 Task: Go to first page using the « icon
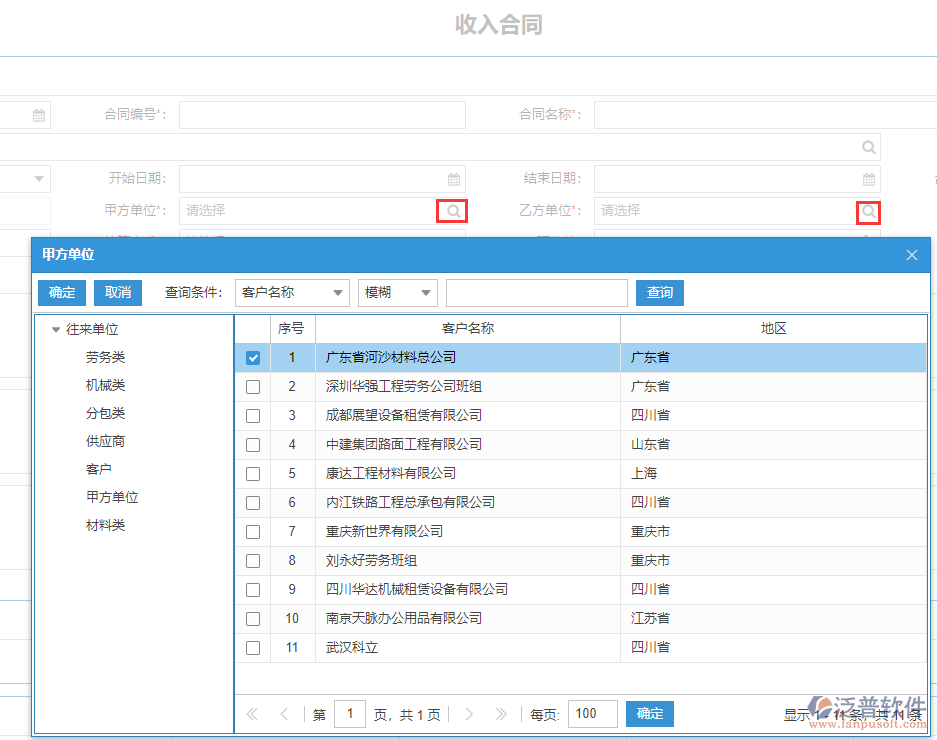[252, 714]
